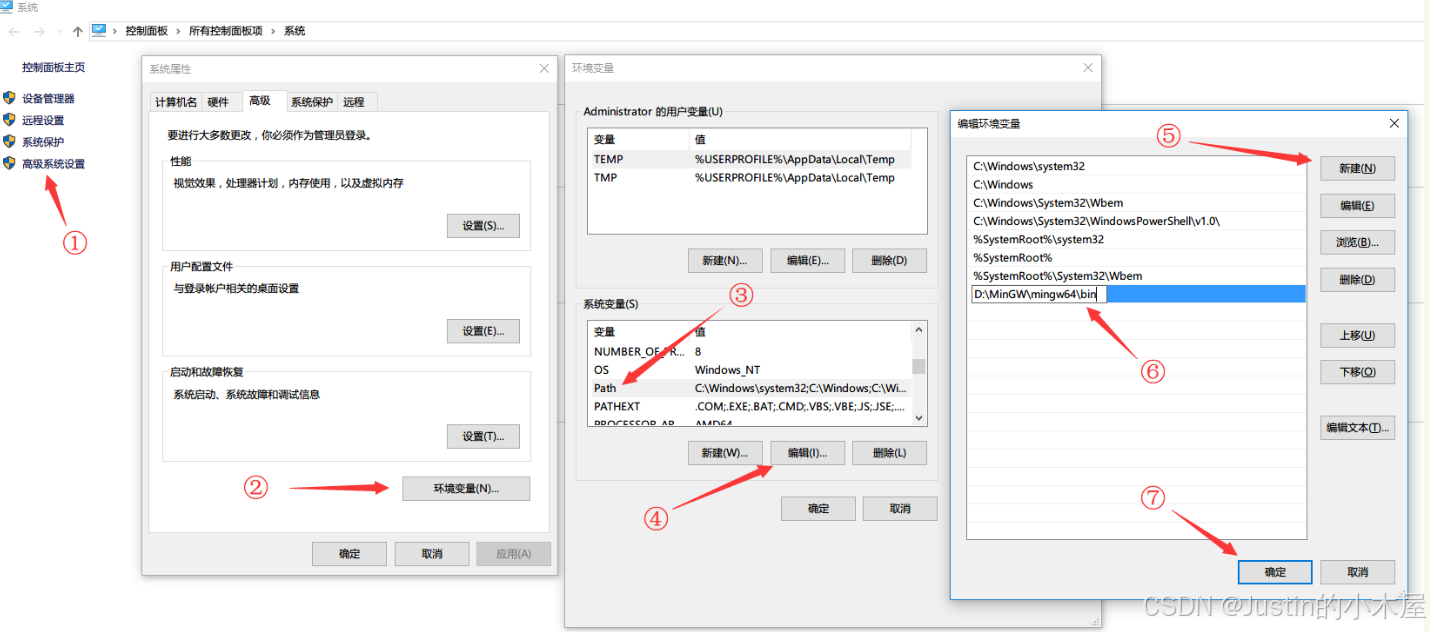Select PATHEXT system variable row
The height and width of the screenshot is (632, 1430).
coord(749,406)
